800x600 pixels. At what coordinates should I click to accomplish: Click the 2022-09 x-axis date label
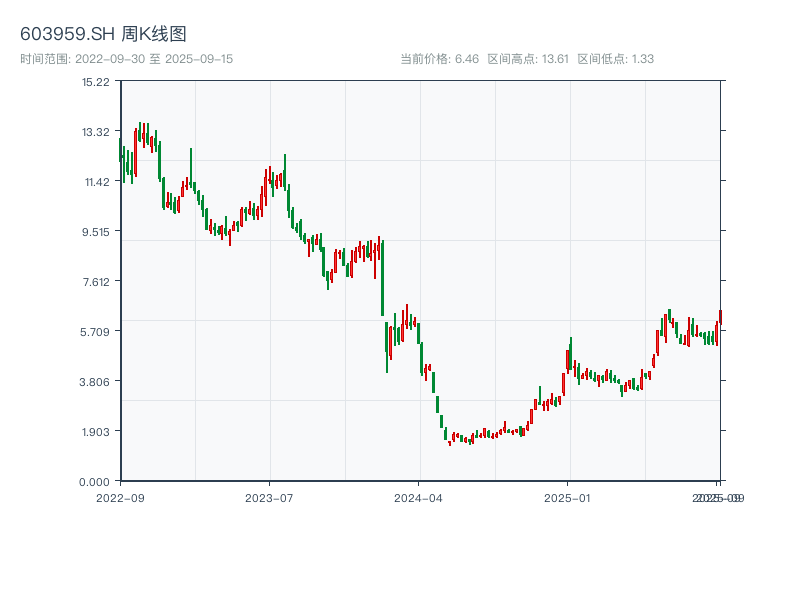tap(120, 497)
